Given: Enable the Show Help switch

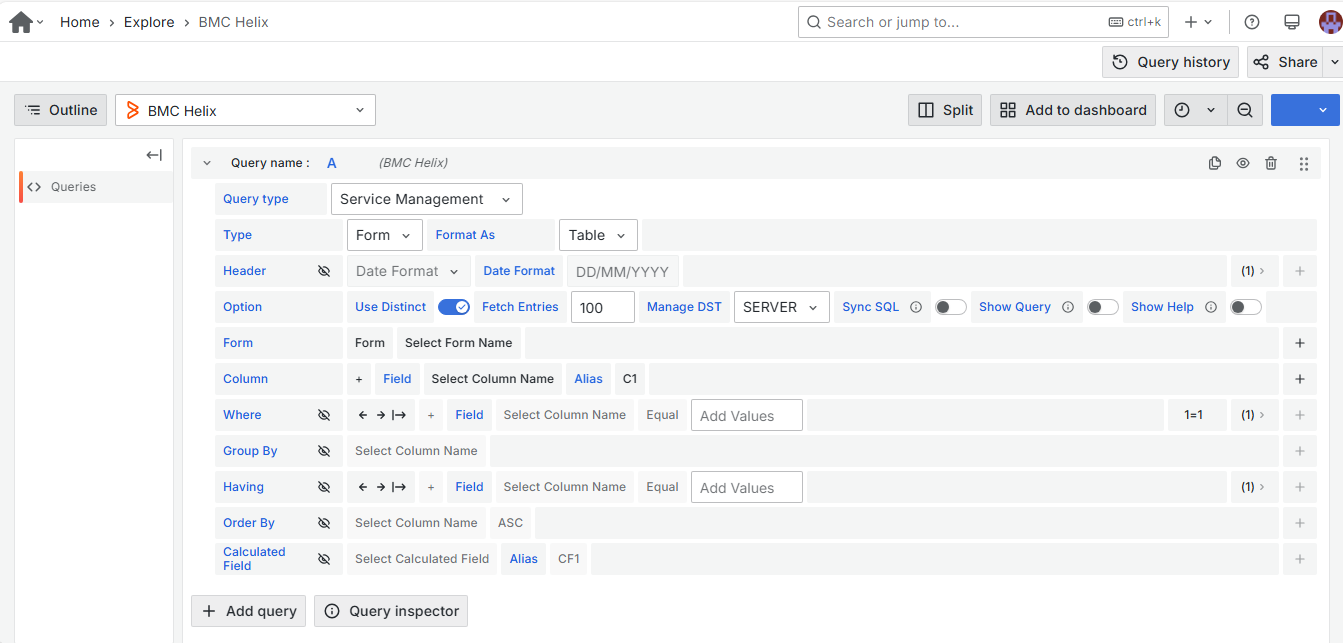Looking at the screenshot, I should (x=1246, y=307).
